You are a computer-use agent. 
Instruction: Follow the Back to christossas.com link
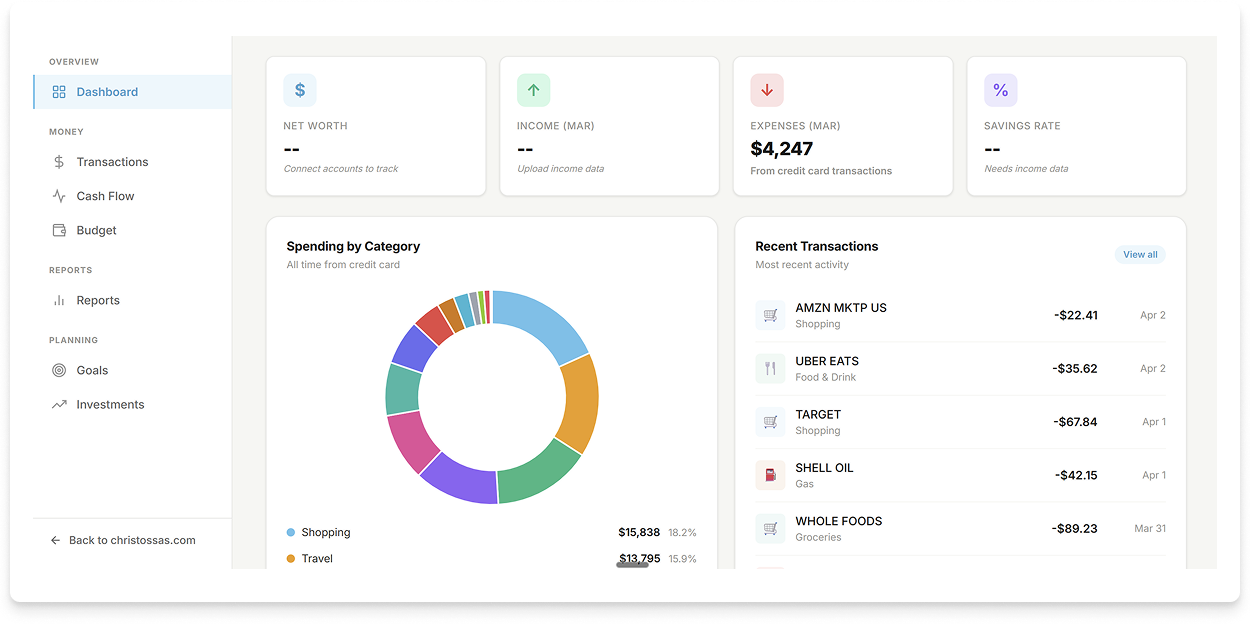click(x=131, y=540)
